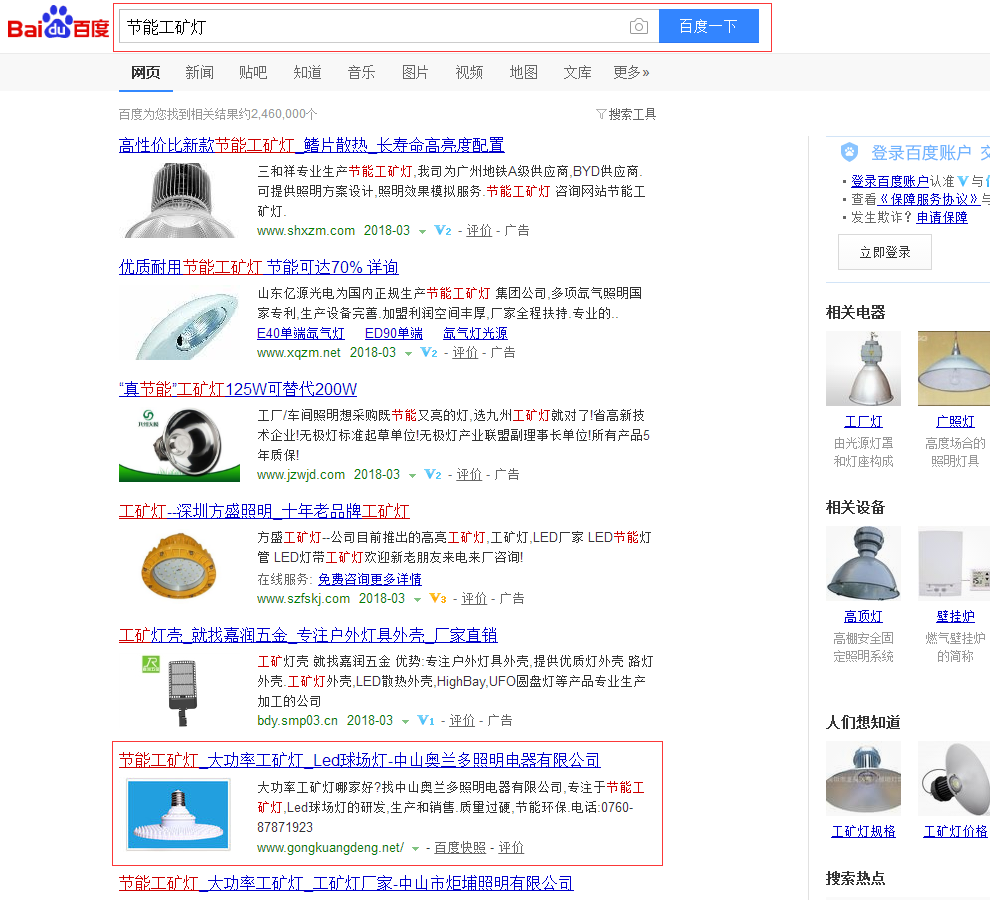Click the V1 credibility badge for bdy.smp03.cn
This screenshot has height=900, width=990.
pos(426,721)
